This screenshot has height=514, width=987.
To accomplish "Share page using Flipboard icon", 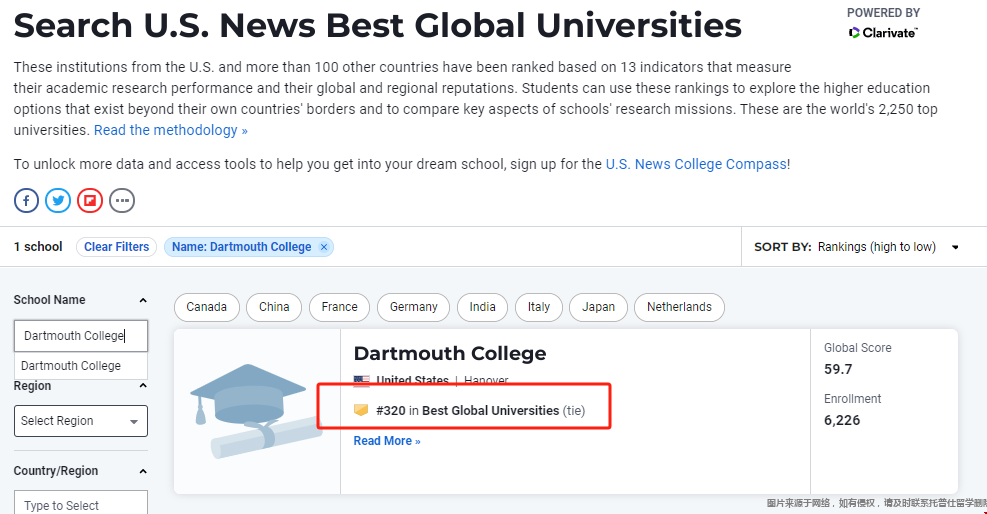I will tap(90, 200).
